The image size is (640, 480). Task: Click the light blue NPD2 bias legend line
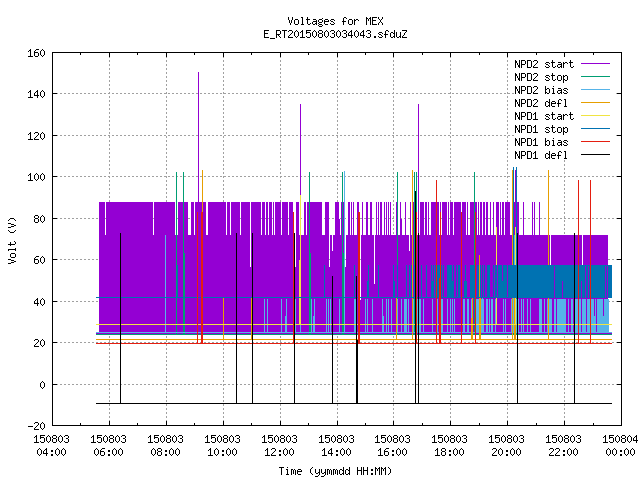[x=595, y=90]
